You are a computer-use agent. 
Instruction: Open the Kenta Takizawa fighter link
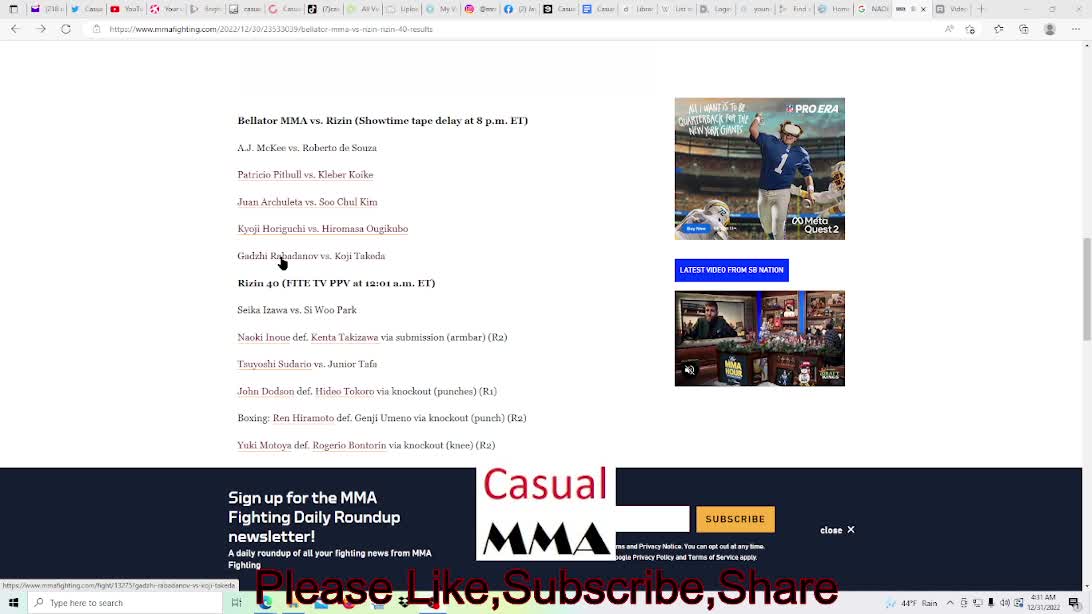coord(344,337)
